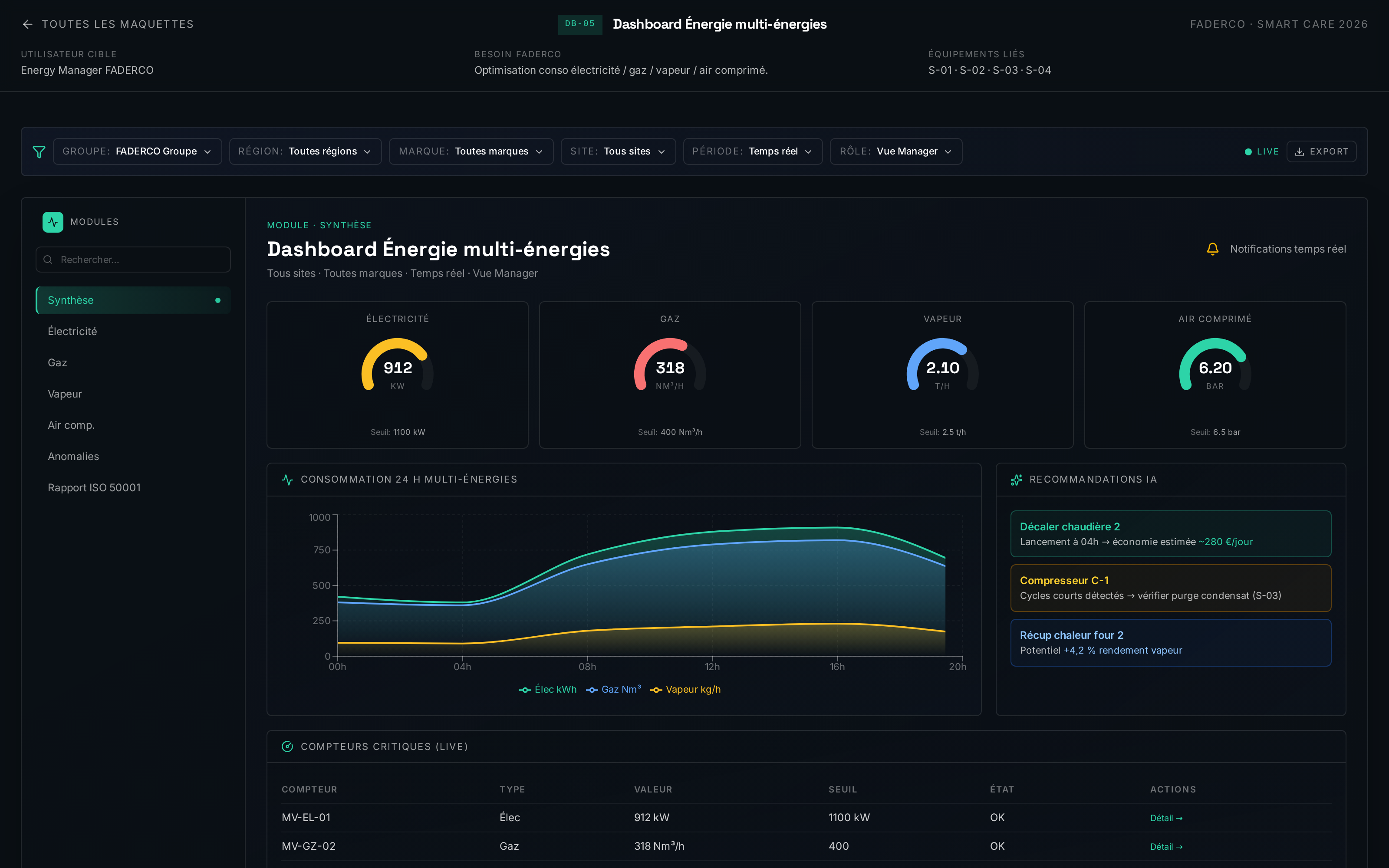Open the Région Toutes régions dropdown
The height and width of the screenshot is (868, 1389).
point(305,151)
